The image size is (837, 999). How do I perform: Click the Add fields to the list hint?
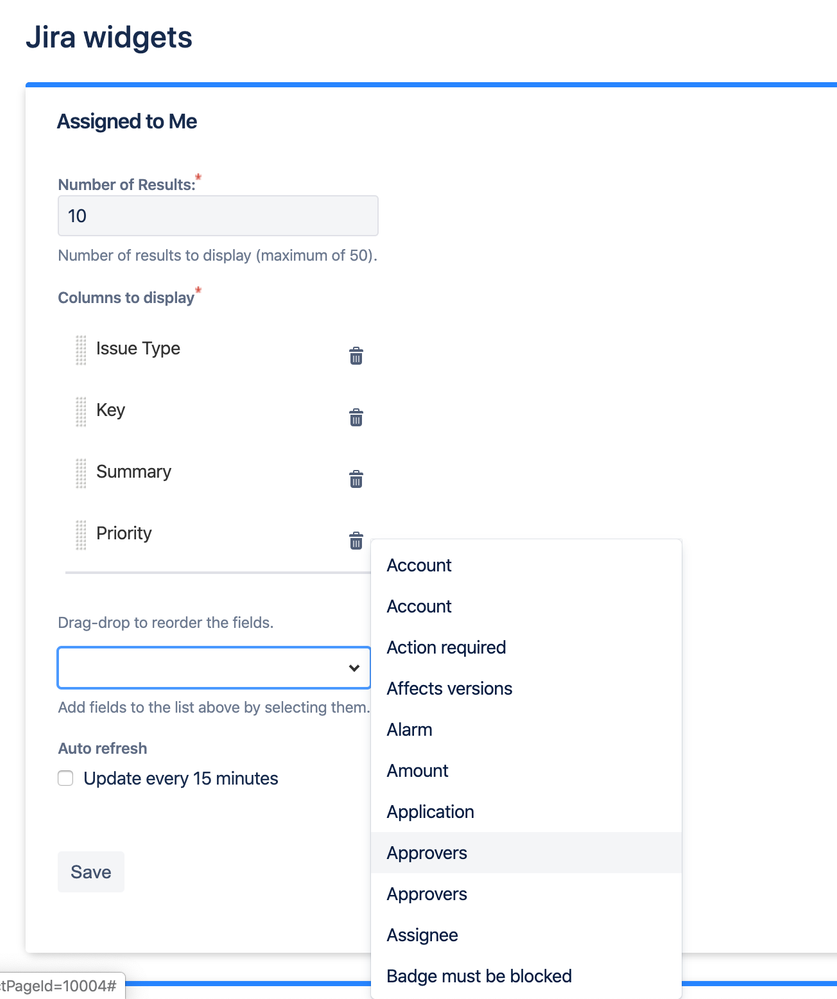tap(214, 707)
